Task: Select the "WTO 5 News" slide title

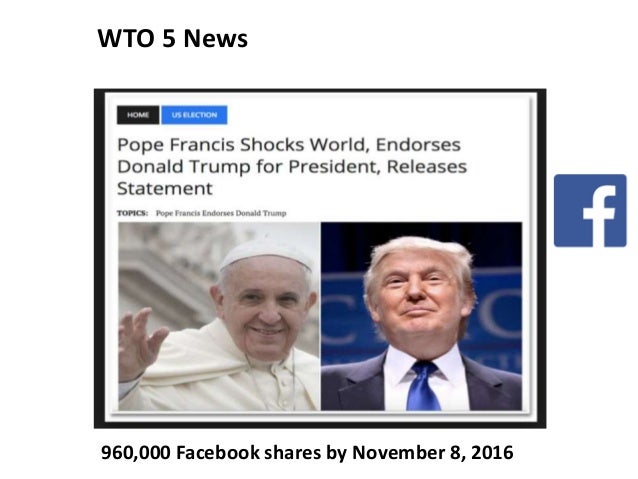Action: pos(173,39)
